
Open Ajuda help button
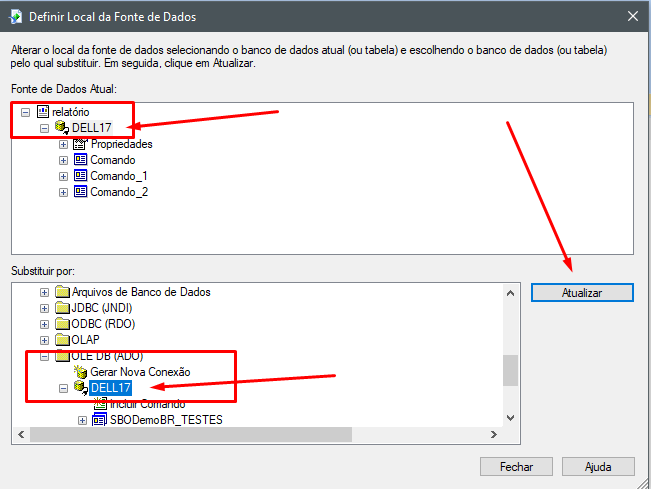point(598,467)
